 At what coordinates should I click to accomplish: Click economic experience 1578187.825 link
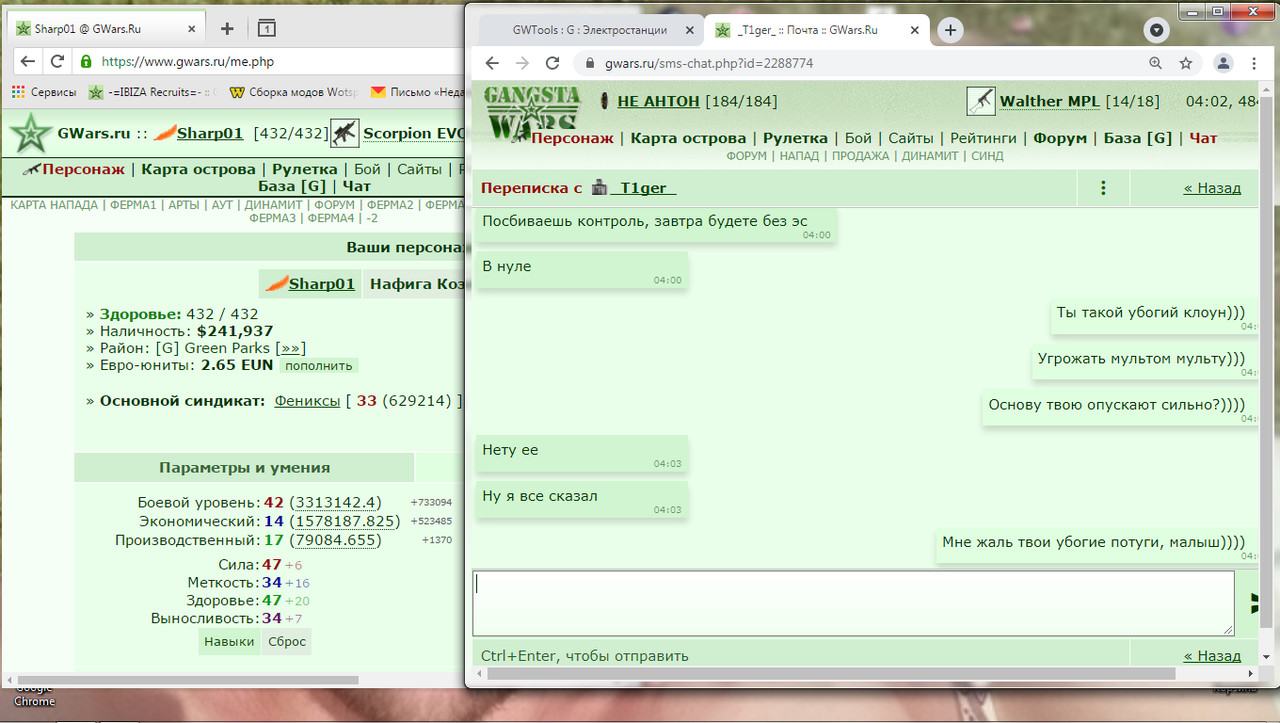click(x=345, y=521)
